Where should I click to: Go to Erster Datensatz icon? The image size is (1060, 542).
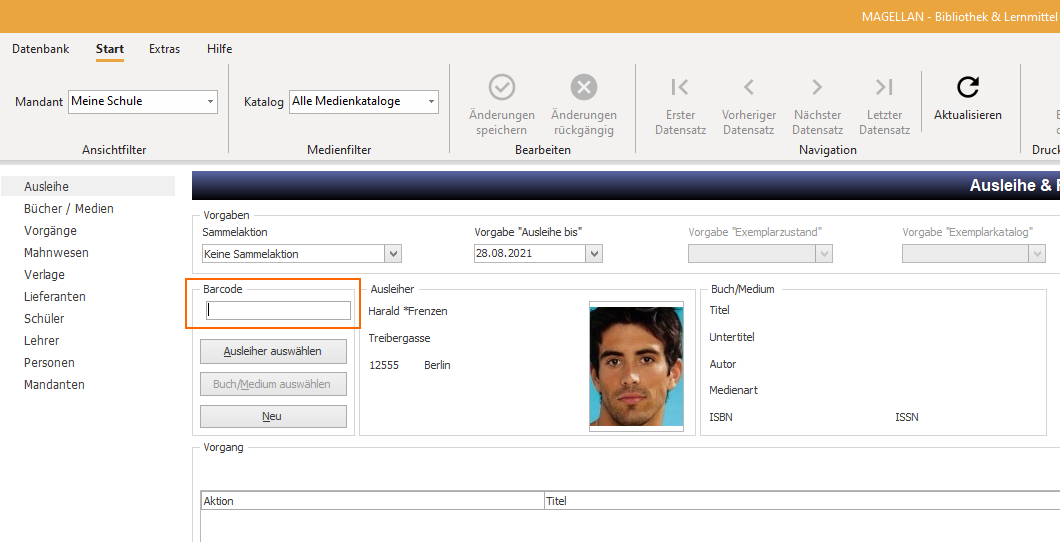680,87
